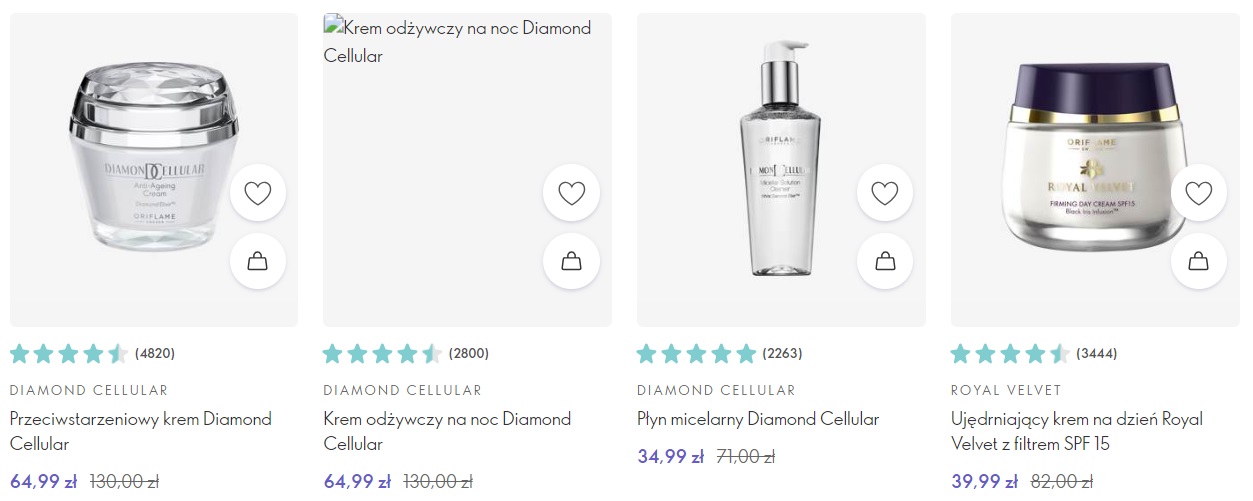View the 2263 reviews star rating

point(696,353)
